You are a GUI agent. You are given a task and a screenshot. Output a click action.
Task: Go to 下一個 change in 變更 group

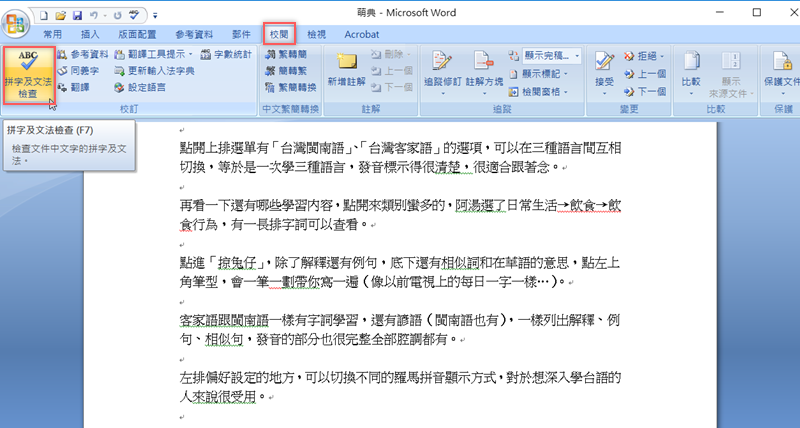click(x=644, y=91)
